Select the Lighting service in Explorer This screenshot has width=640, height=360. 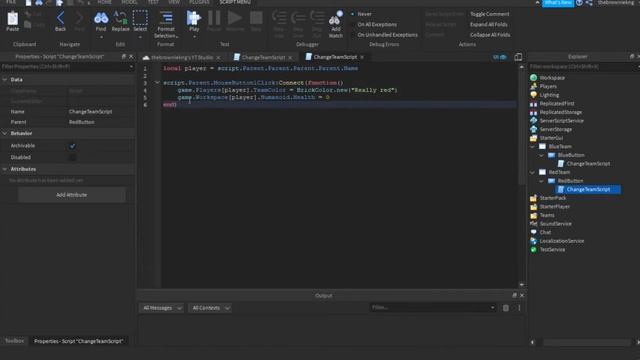pos(549,95)
